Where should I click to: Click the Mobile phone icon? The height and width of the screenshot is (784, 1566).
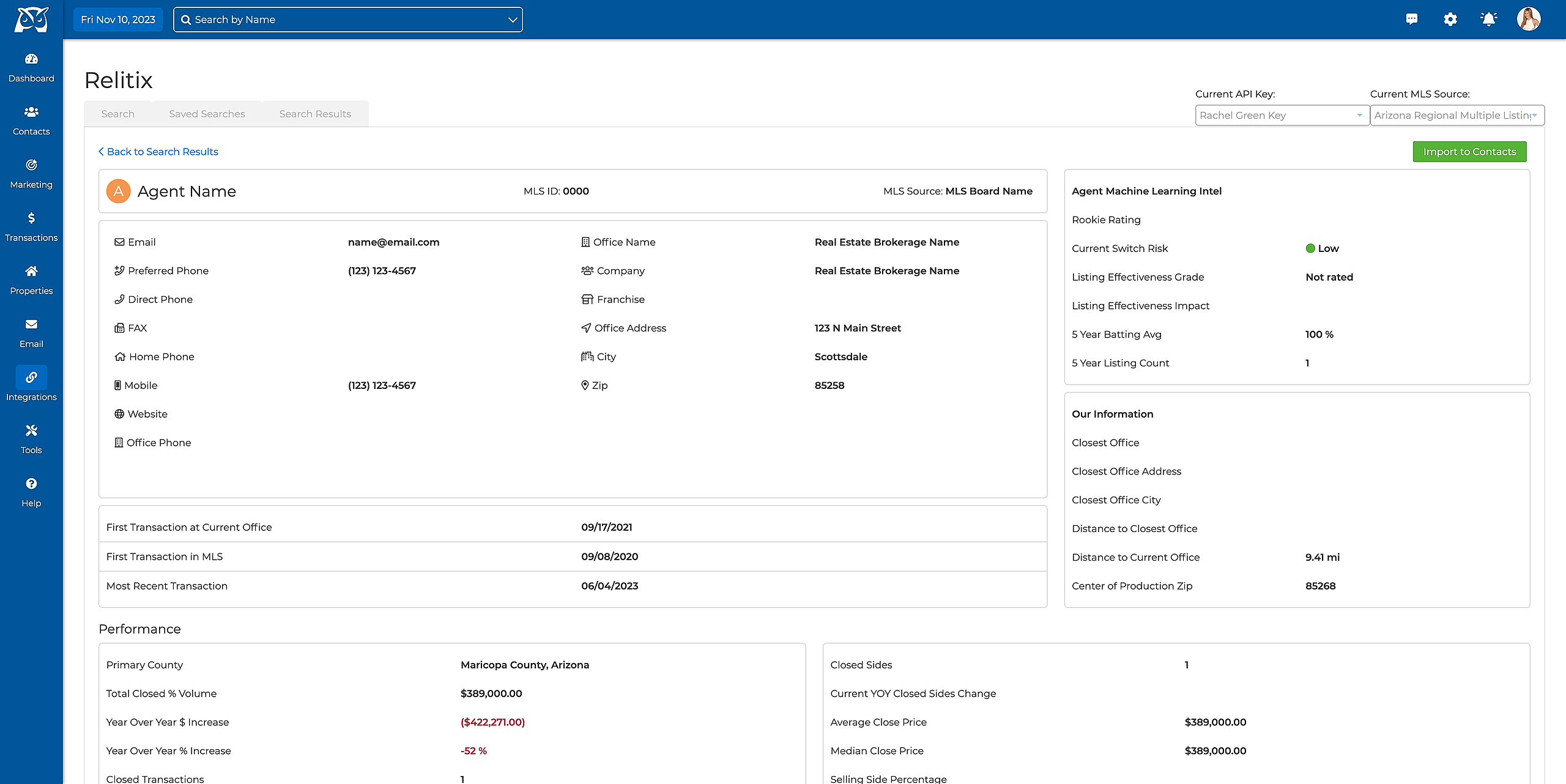(x=117, y=385)
